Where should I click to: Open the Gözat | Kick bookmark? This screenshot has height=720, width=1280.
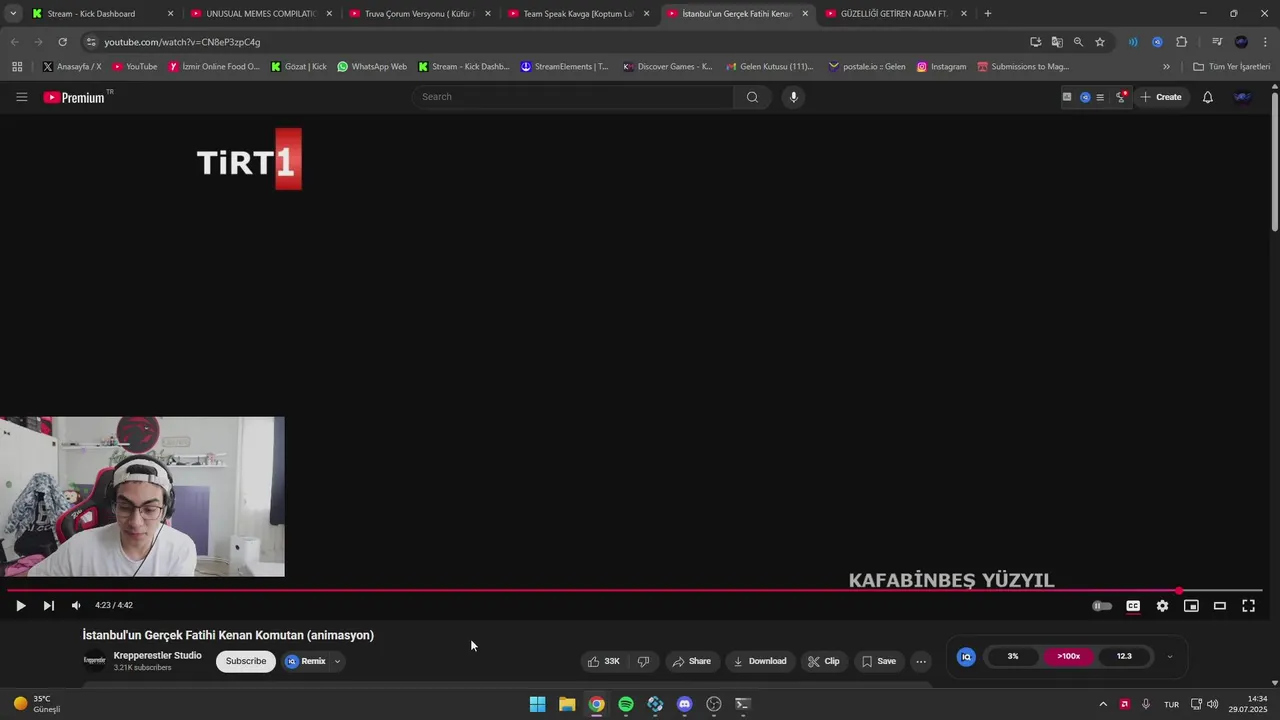click(299, 67)
